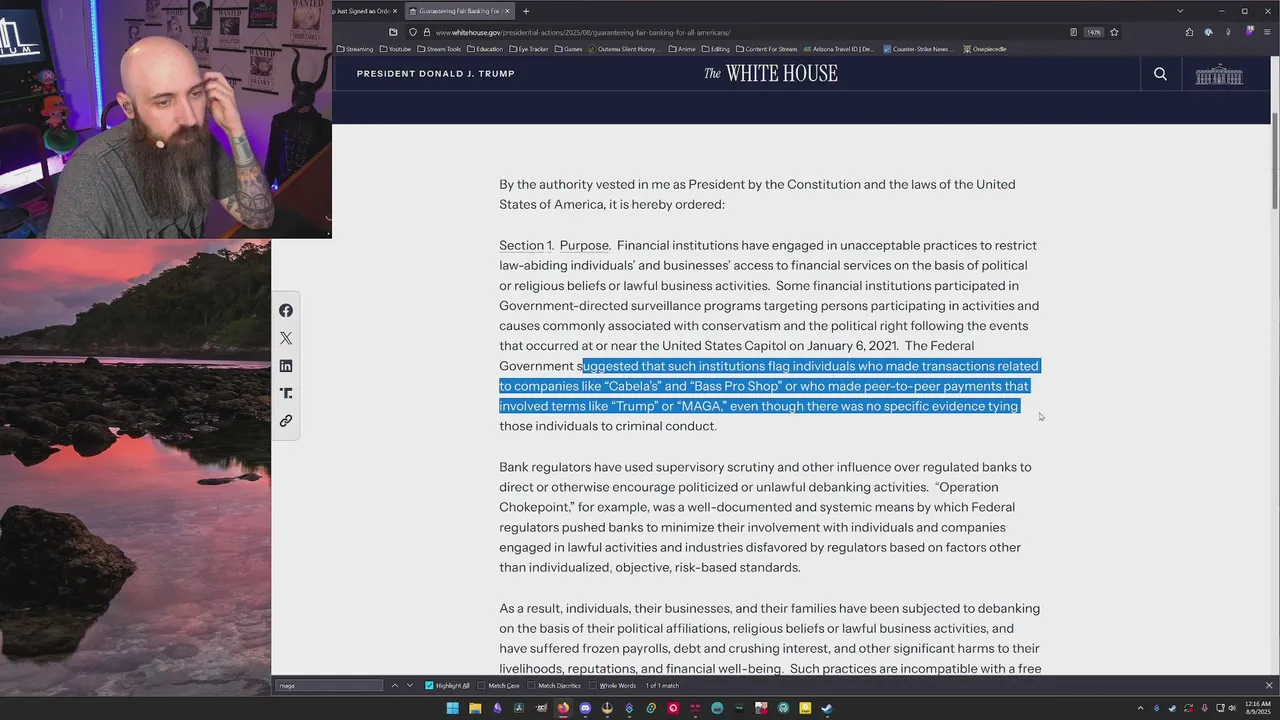Open the taskbar clock showing 12:16 AM
Image resolution: width=1280 pixels, height=720 pixels.
pos(1258,708)
